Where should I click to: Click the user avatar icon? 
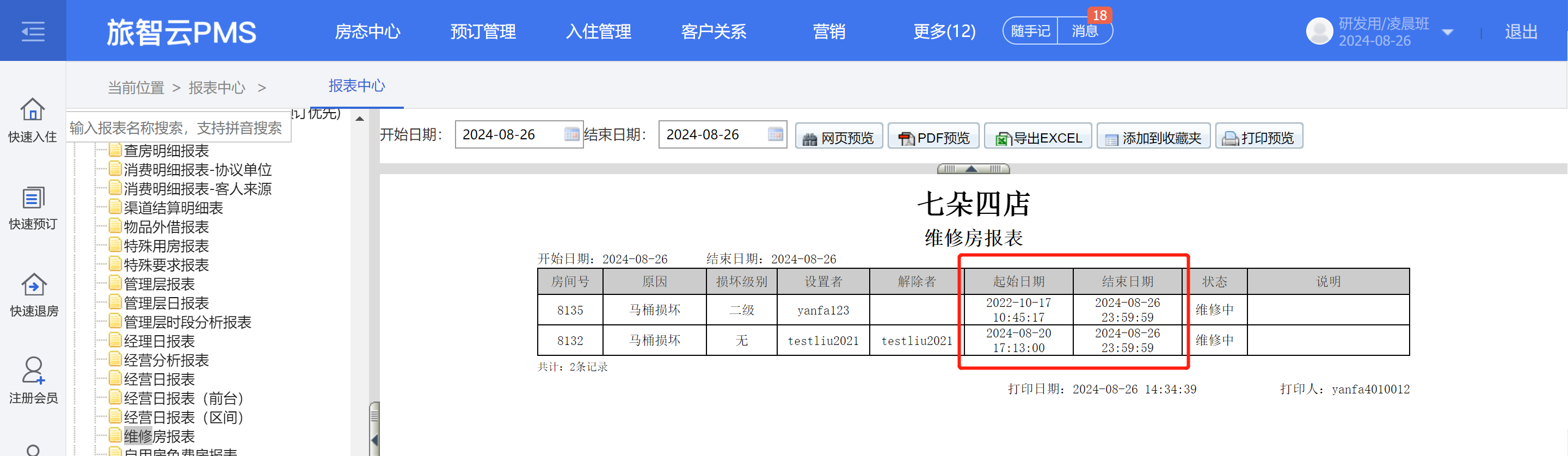pos(1319,31)
